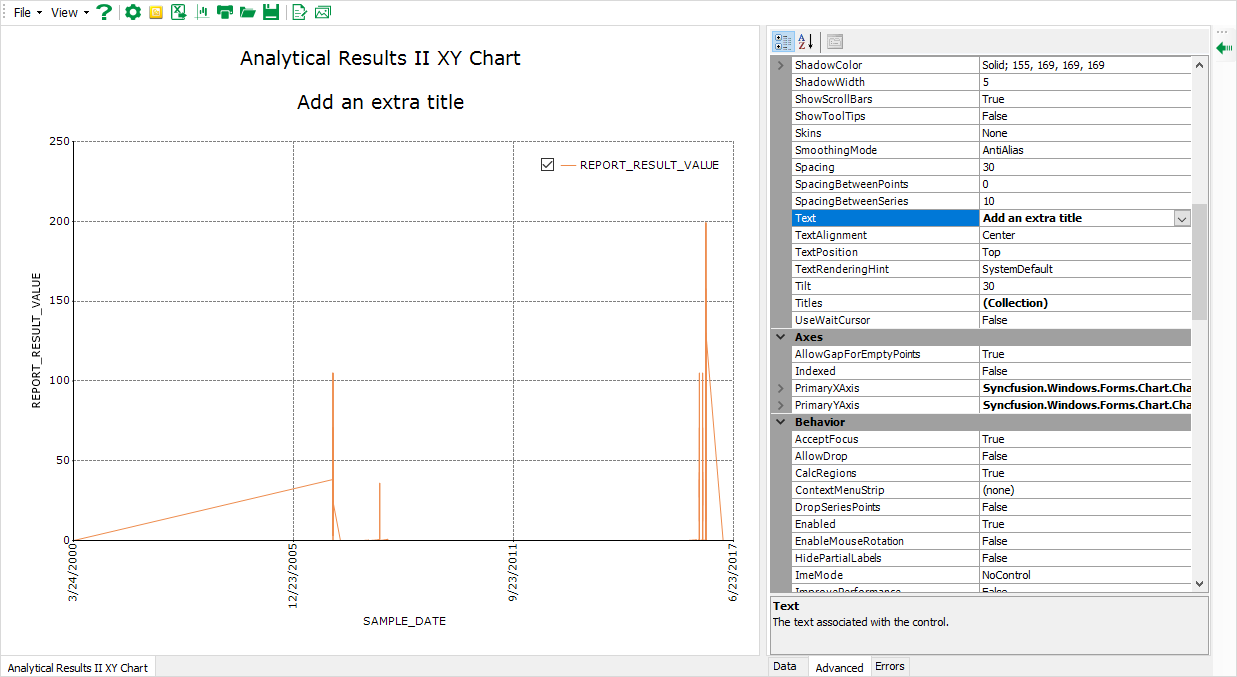The width and height of the screenshot is (1237, 677).
Task: Select the Analytical Results II XY Chart tab
Action: pyautogui.click(x=78, y=667)
